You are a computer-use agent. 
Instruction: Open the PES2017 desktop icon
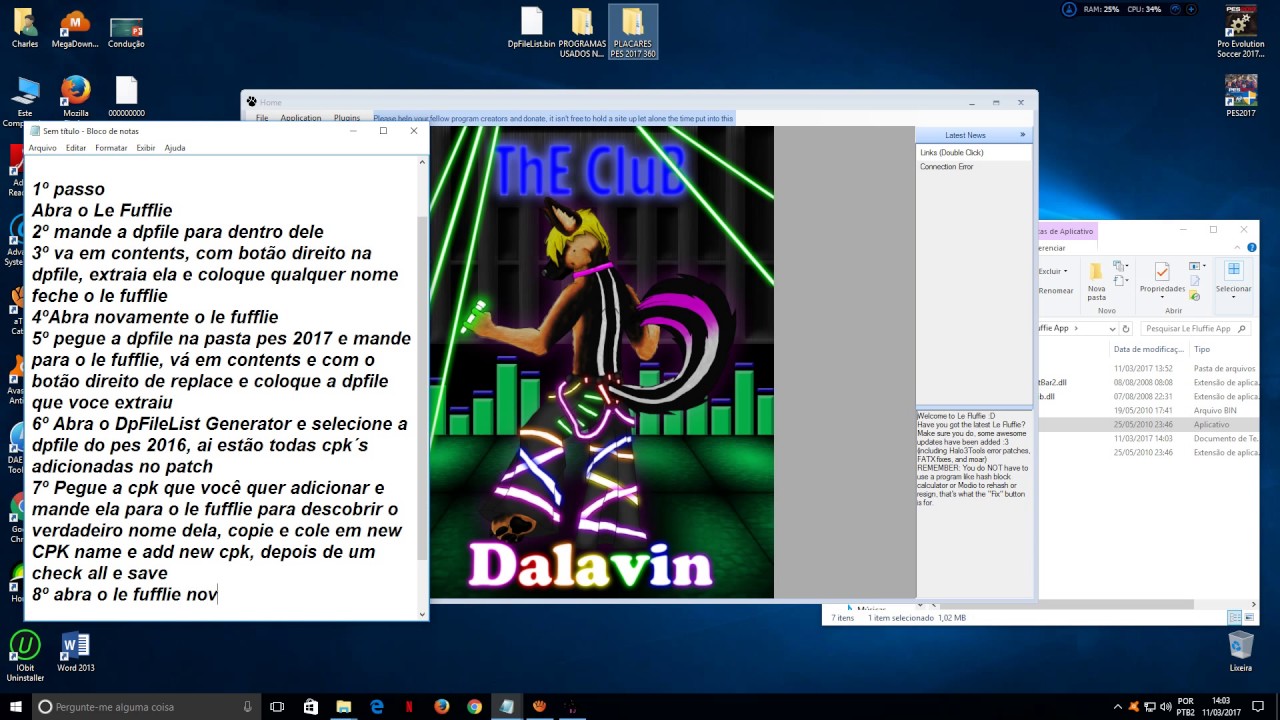pos(1241,97)
